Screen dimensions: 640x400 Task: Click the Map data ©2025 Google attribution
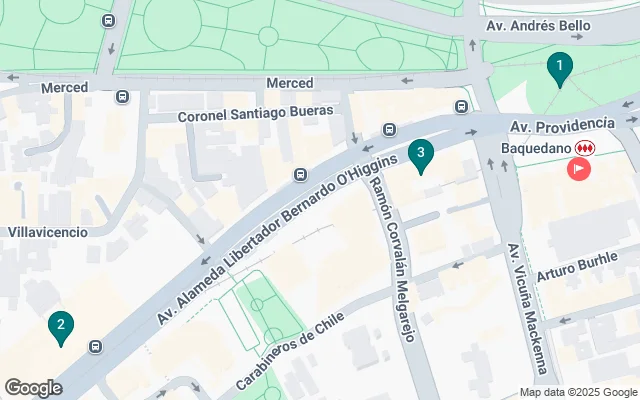click(x=579, y=392)
